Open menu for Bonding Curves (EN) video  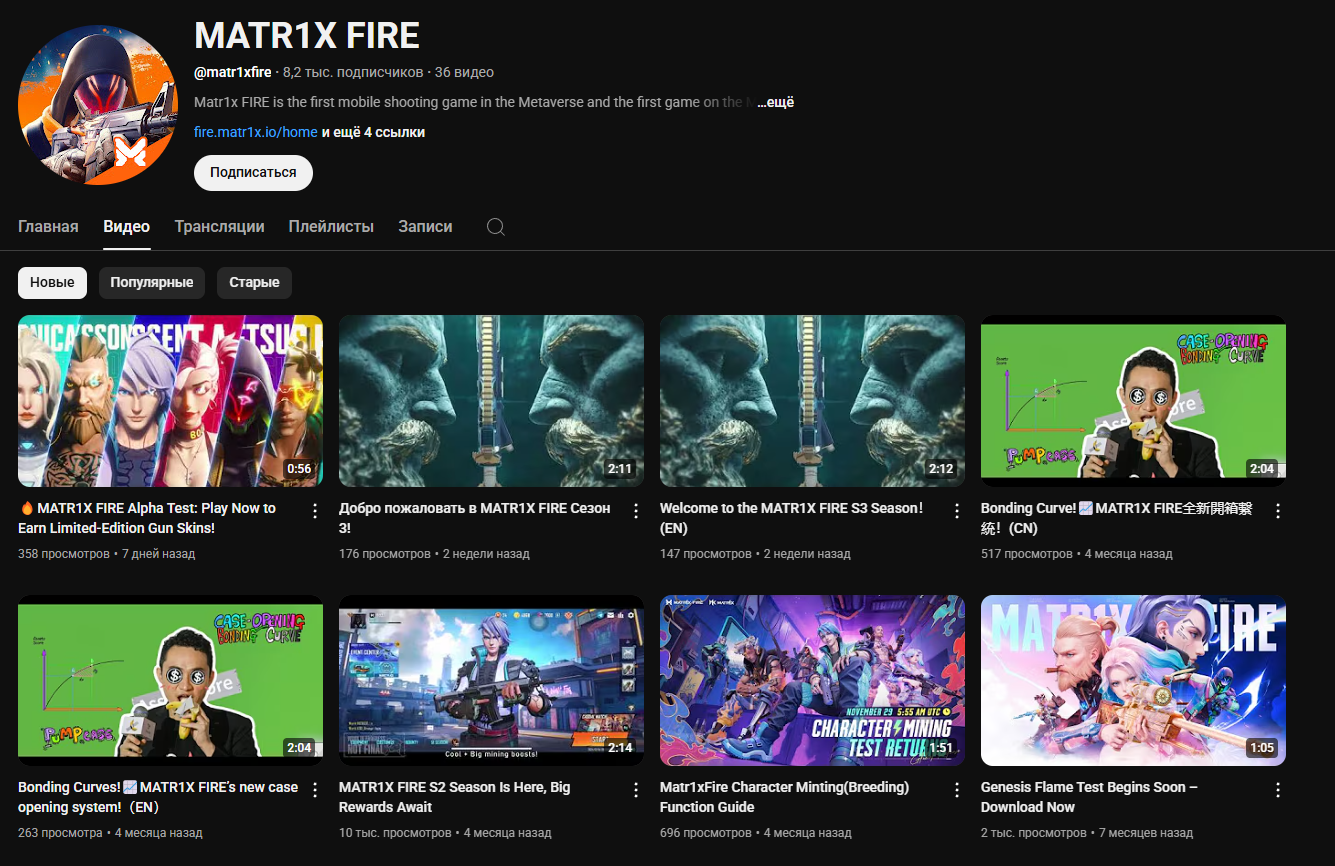pos(315,790)
